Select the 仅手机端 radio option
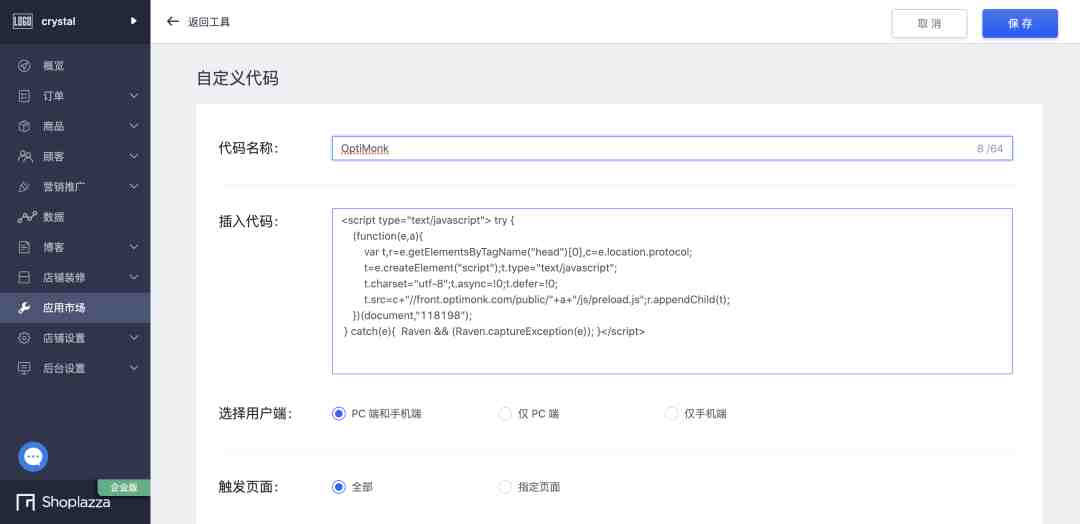 coord(671,414)
